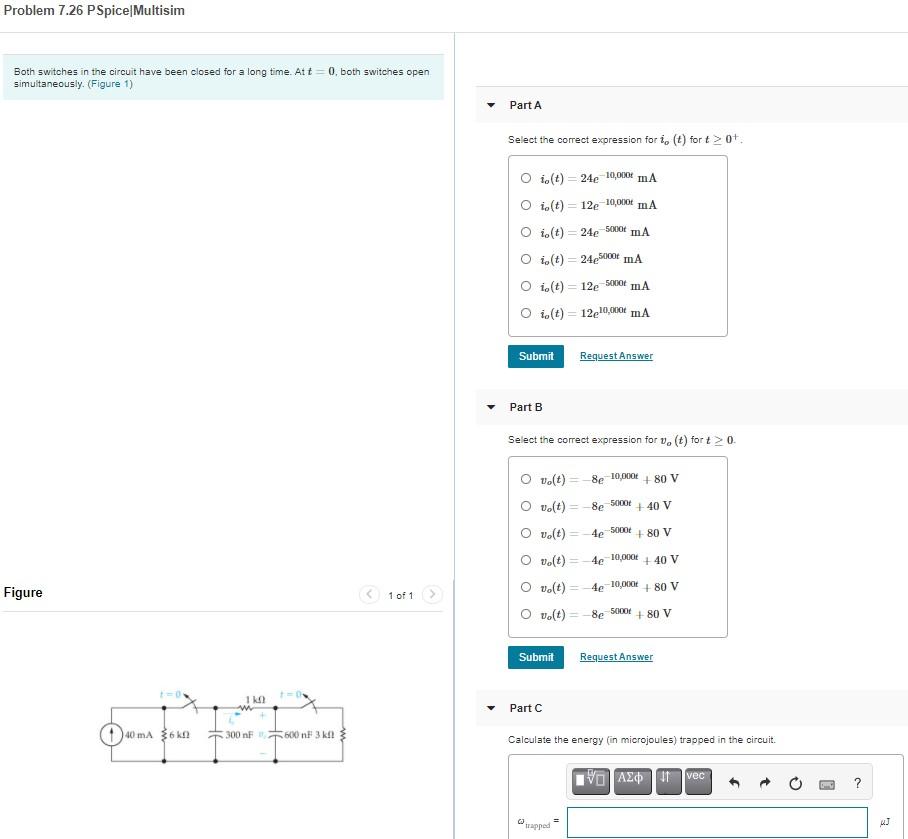
Task: Open the templates button in equation toolbar
Action: coord(590,781)
